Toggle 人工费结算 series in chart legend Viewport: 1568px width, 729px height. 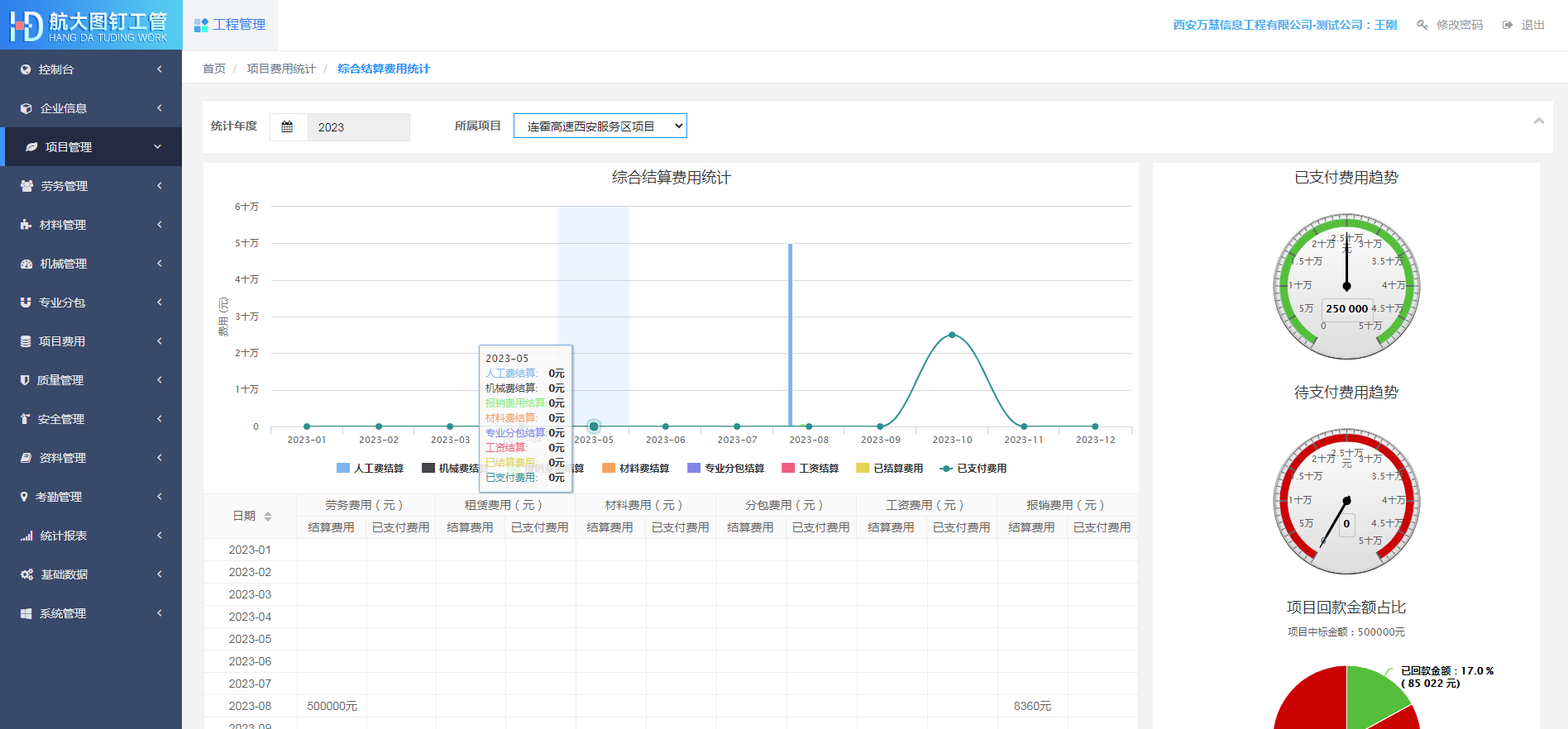[370, 469]
